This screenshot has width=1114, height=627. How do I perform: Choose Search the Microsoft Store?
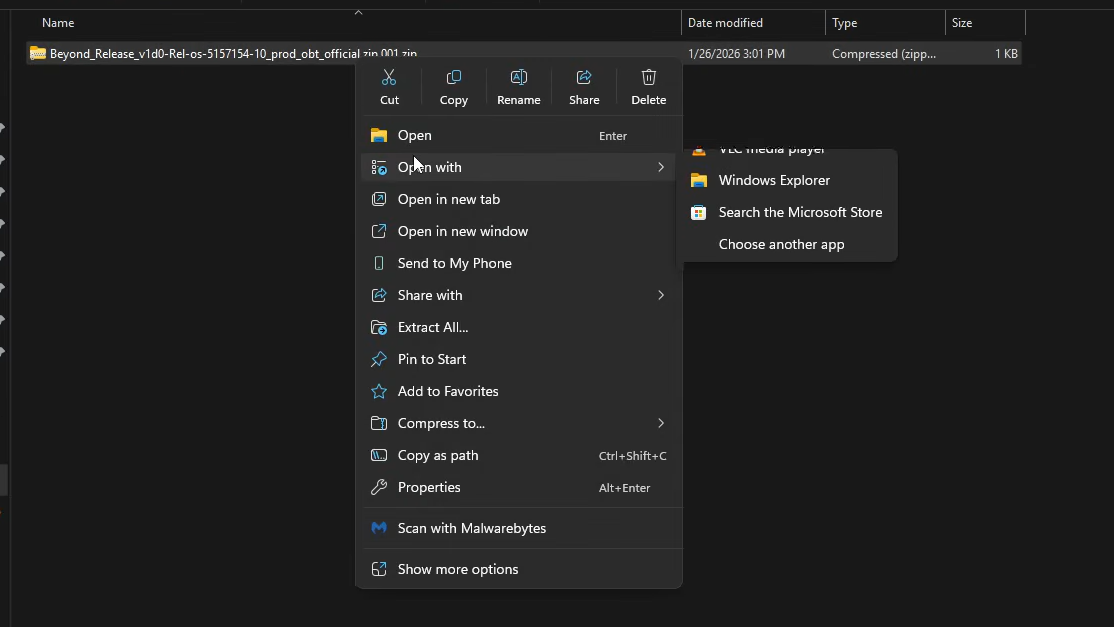pos(800,212)
